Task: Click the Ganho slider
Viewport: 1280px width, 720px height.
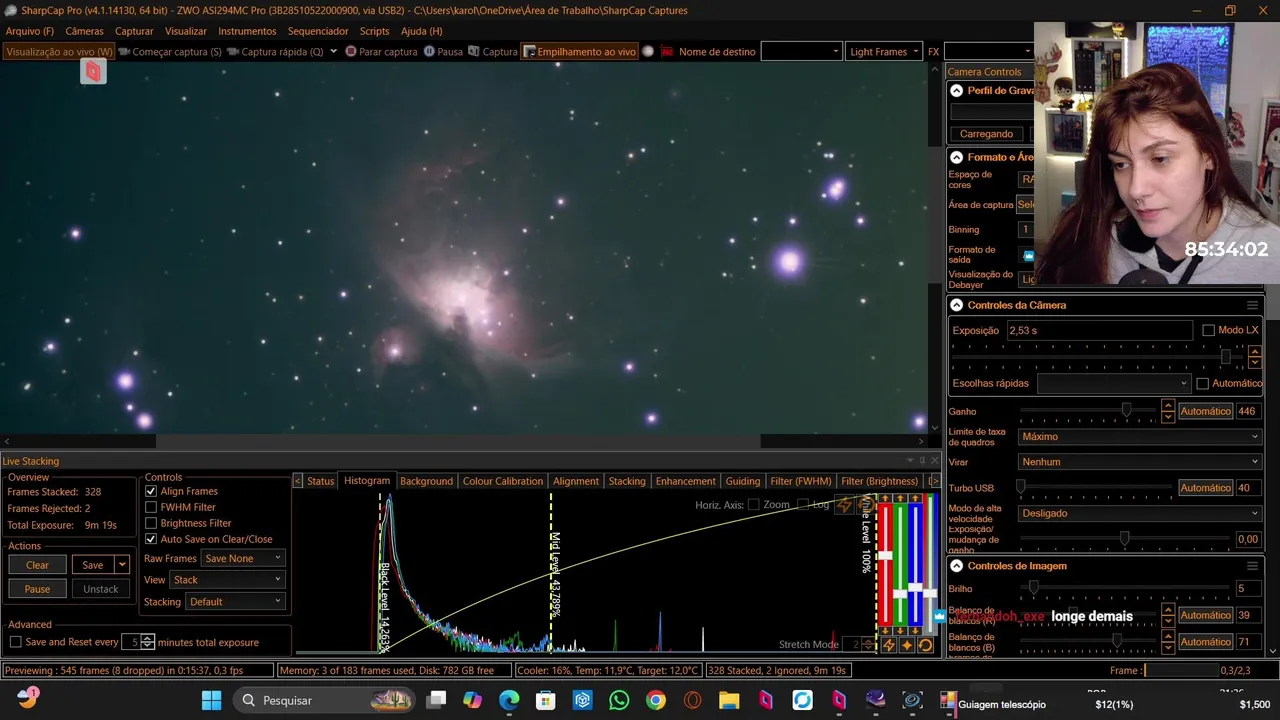Action: click(1088, 411)
